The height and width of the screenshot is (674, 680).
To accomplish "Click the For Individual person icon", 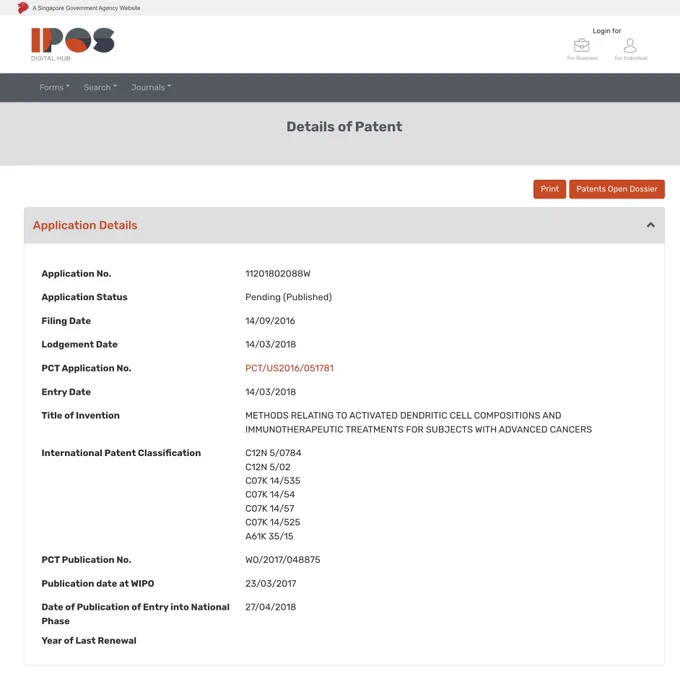I will (x=630, y=45).
